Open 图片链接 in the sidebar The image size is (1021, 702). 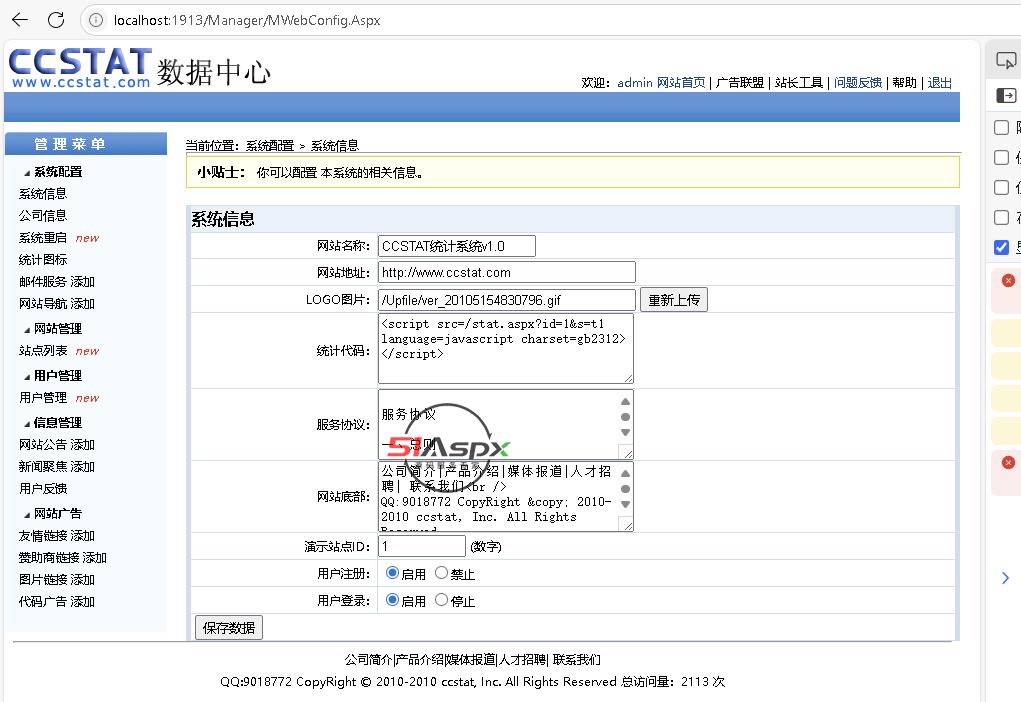coord(43,580)
